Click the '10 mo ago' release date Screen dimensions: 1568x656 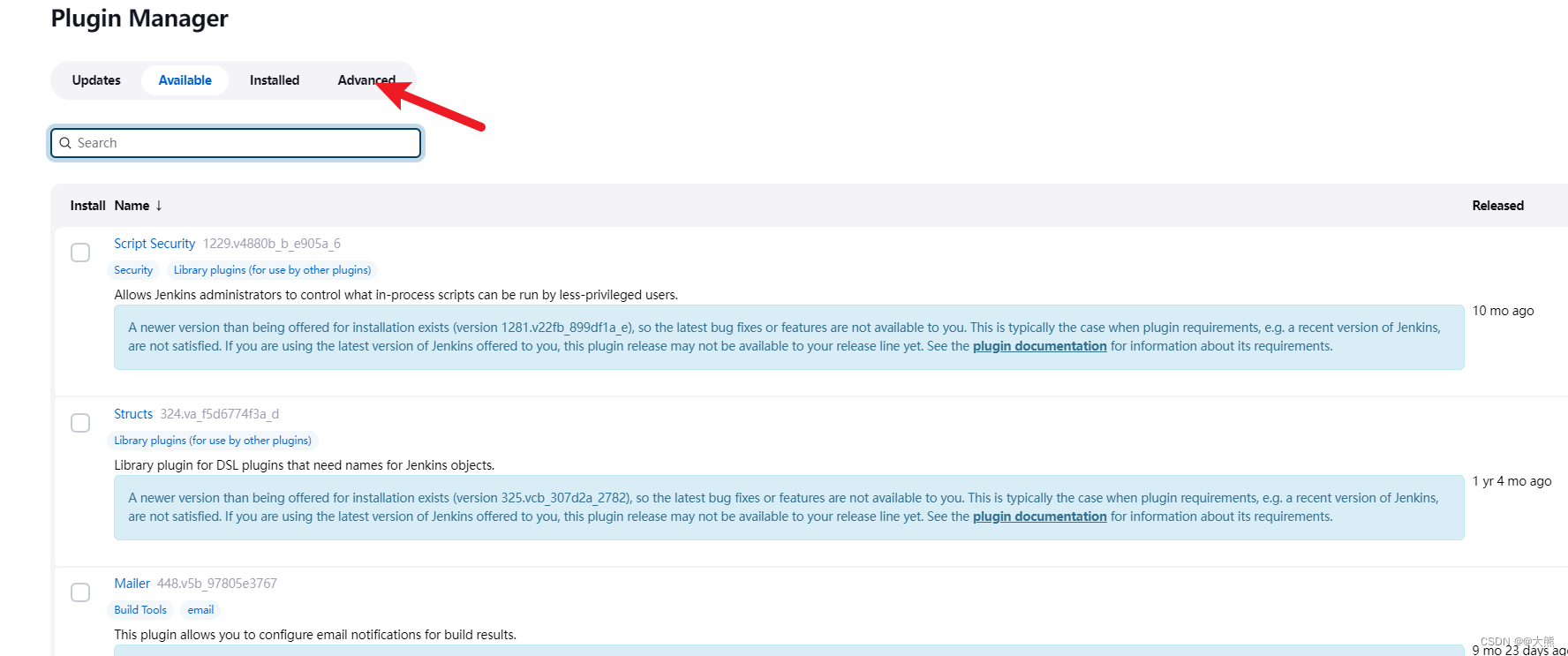[x=1503, y=311]
